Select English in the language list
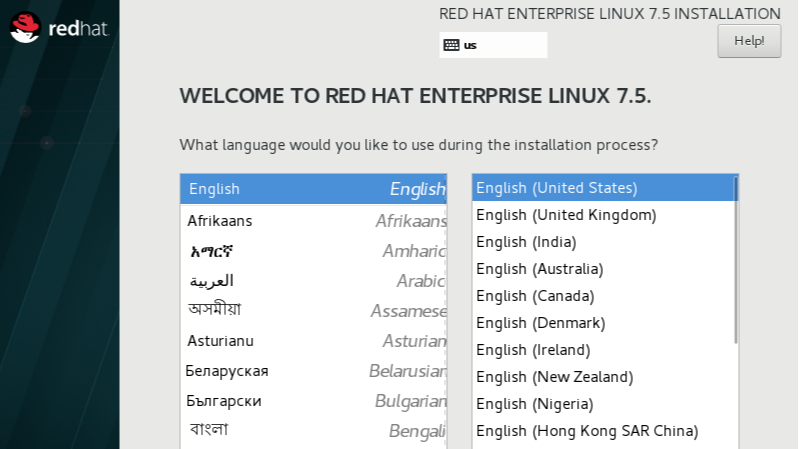The height and width of the screenshot is (449, 799). (x=313, y=189)
